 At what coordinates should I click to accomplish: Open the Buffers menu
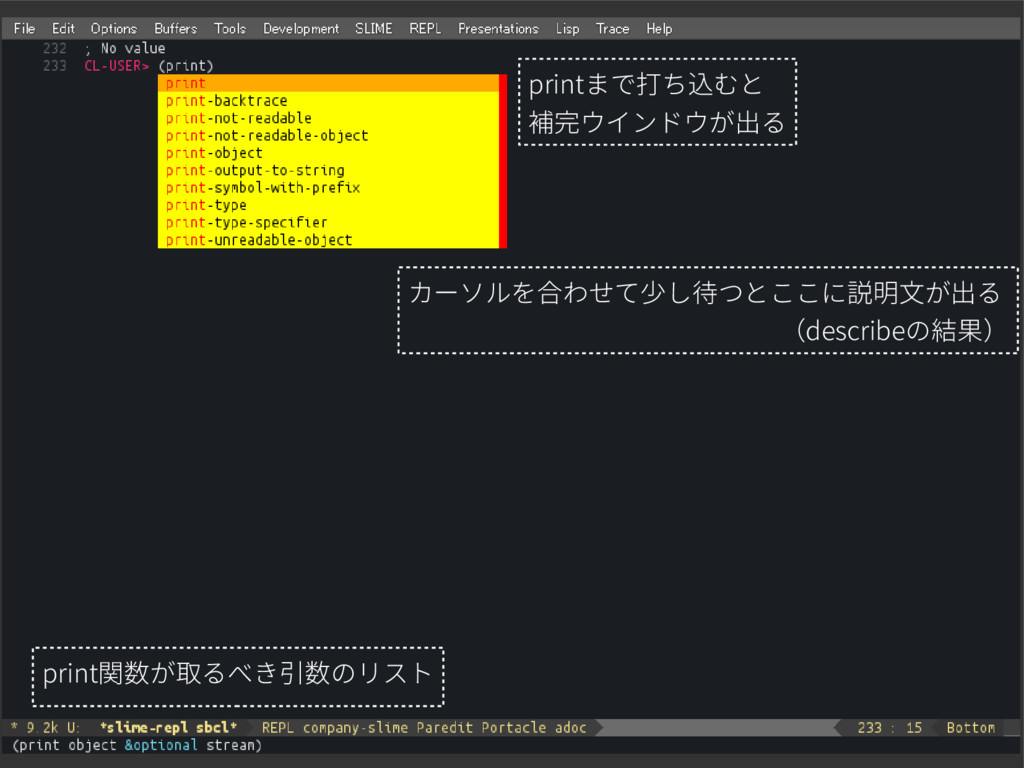(176, 29)
